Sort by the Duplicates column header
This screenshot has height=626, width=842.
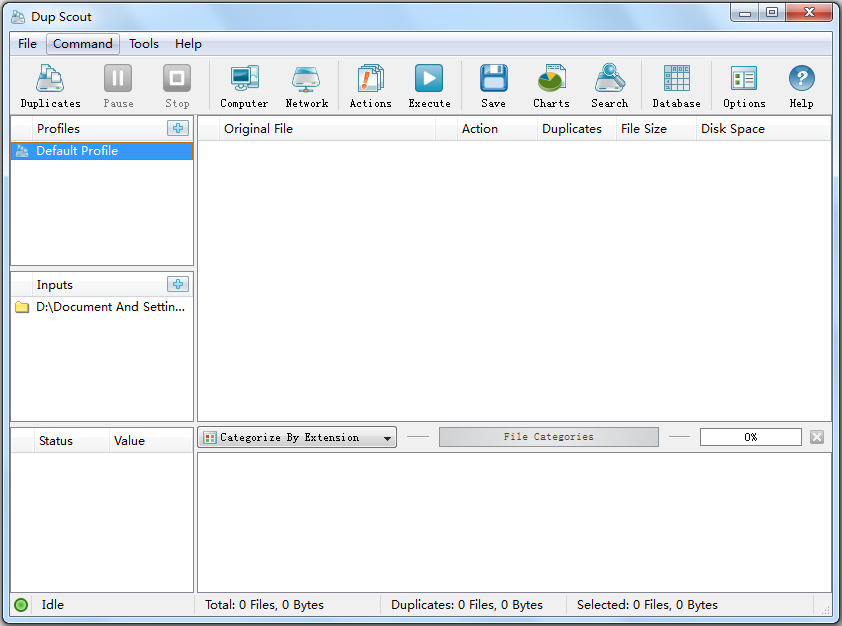click(x=576, y=129)
